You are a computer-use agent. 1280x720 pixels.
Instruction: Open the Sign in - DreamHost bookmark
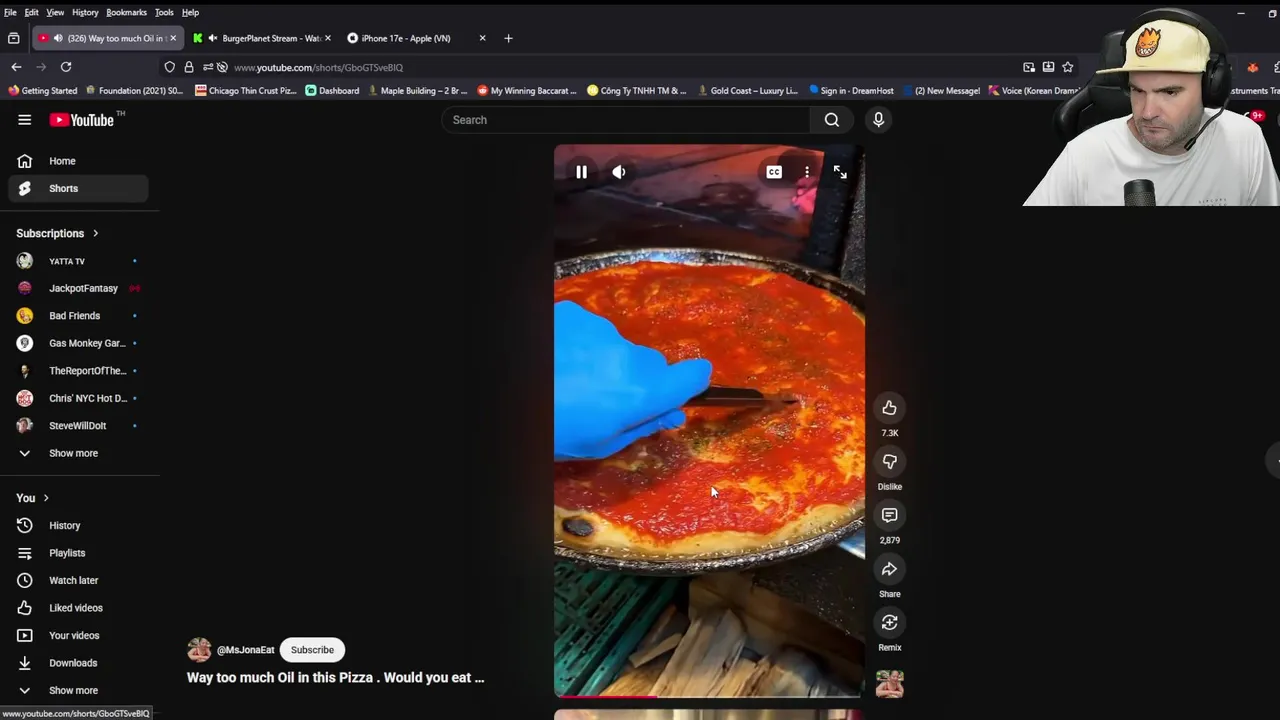click(x=852, y=90)
